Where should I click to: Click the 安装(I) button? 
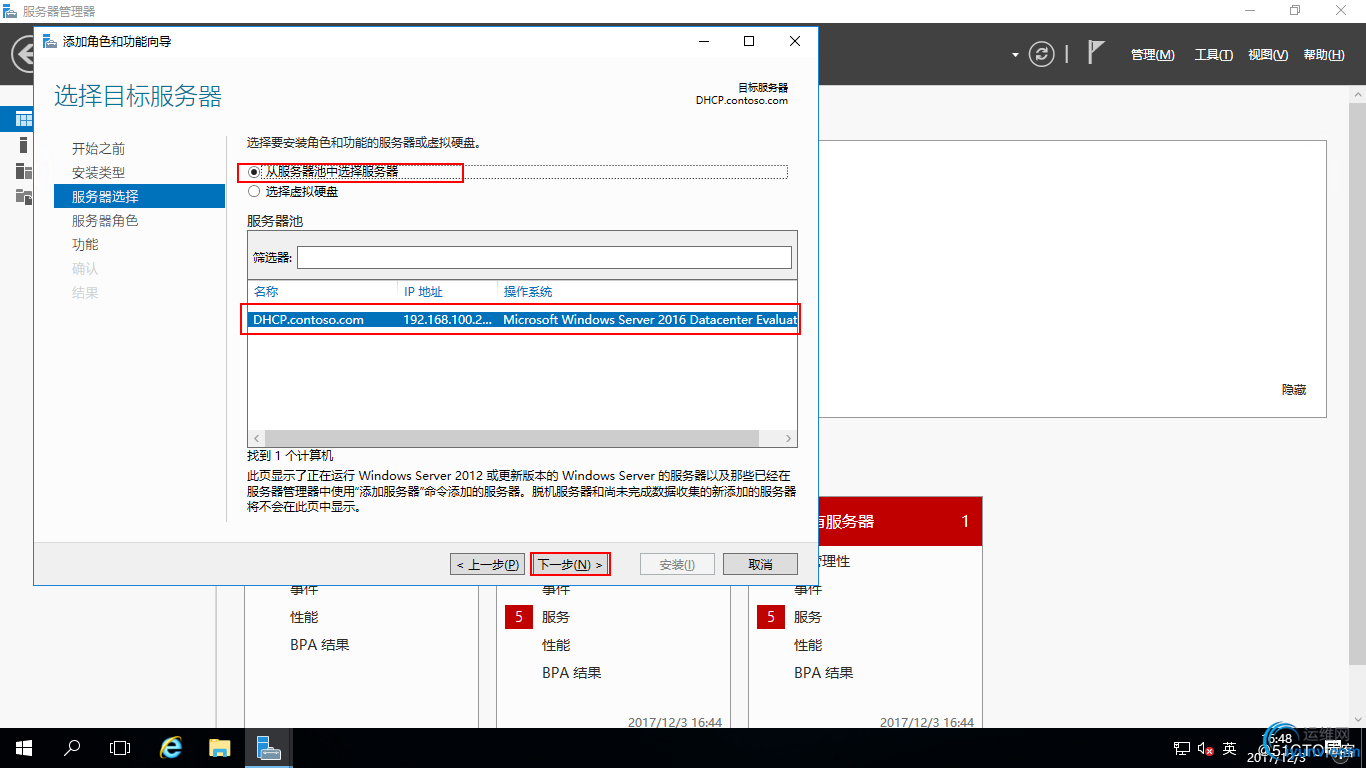677,564
